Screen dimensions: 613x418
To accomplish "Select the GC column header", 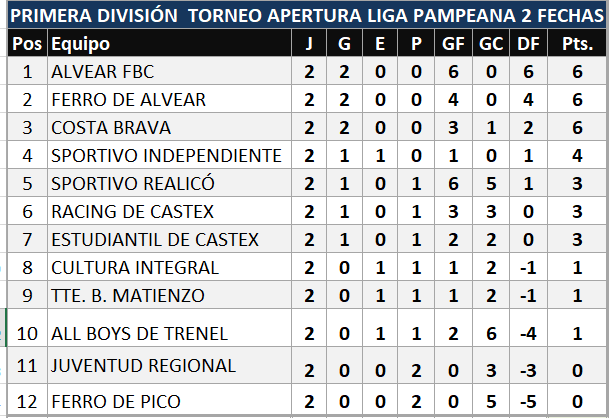I will [x=491, y=45].
